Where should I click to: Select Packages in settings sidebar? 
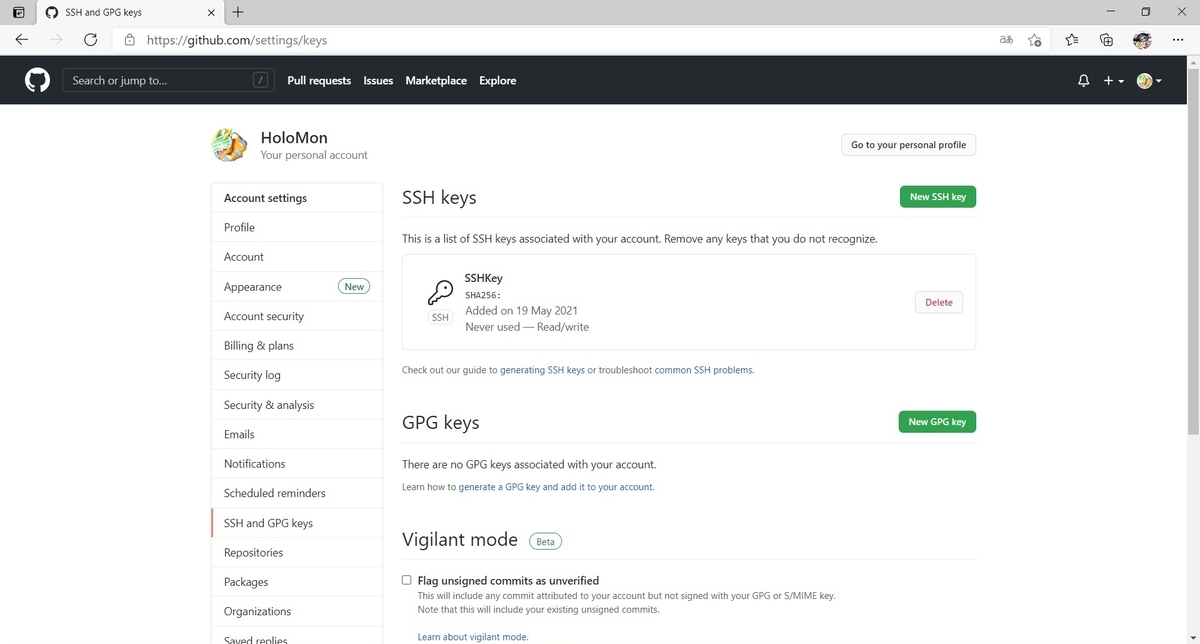click(297, 582)
